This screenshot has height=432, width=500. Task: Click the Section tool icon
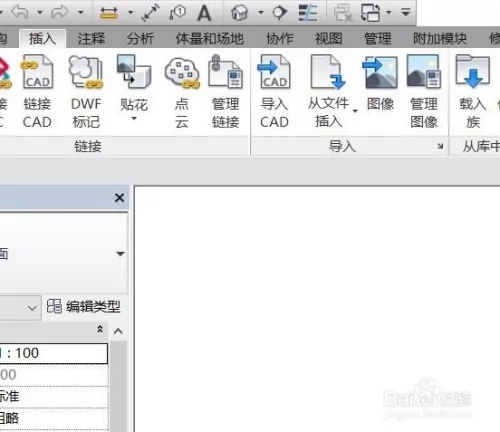(x=280, y=13)
